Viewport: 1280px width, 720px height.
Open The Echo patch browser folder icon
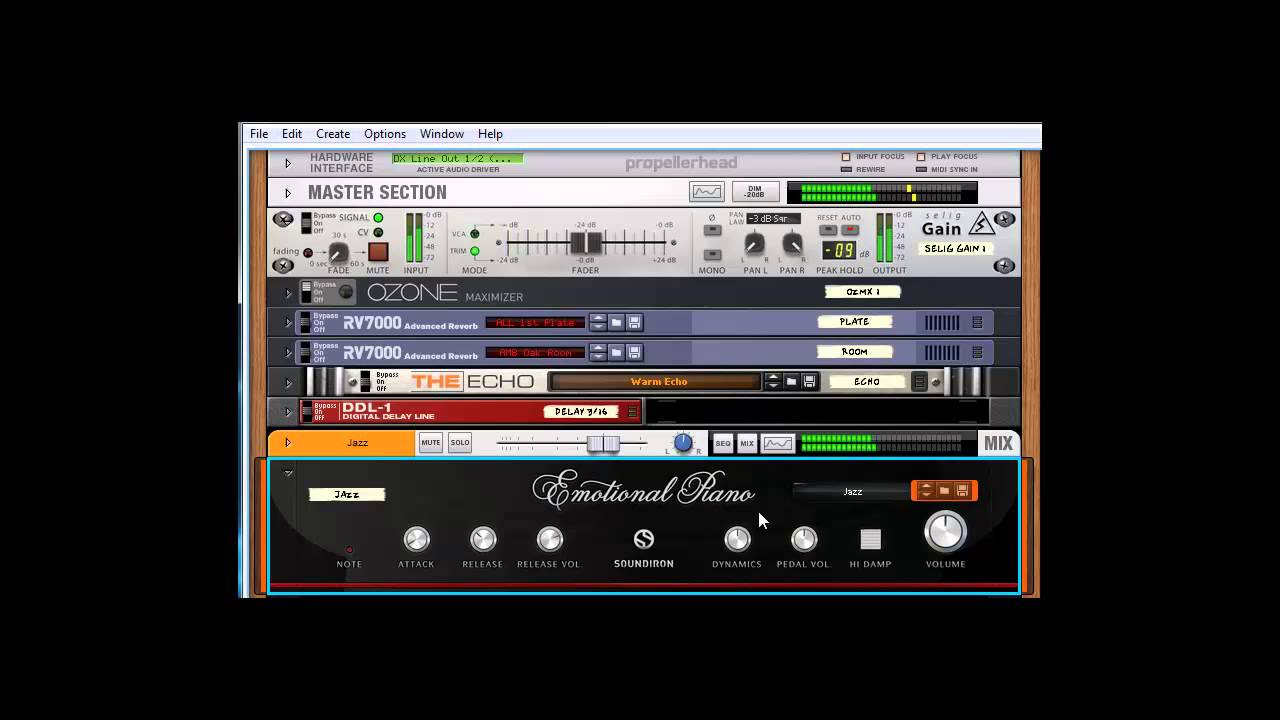tap(791, 382)
